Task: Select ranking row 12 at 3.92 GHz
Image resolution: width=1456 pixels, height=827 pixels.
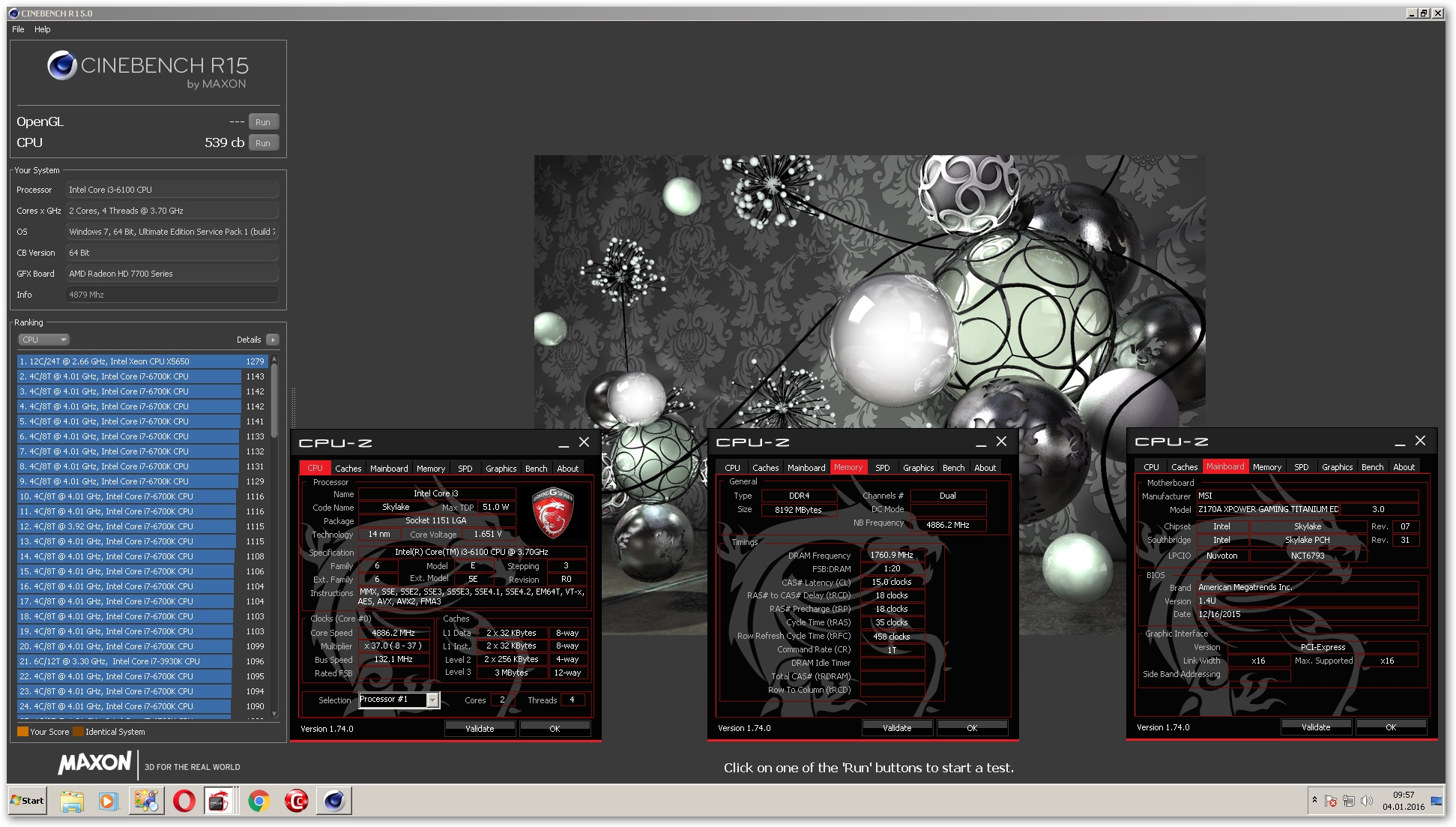Action: [142, 526]
